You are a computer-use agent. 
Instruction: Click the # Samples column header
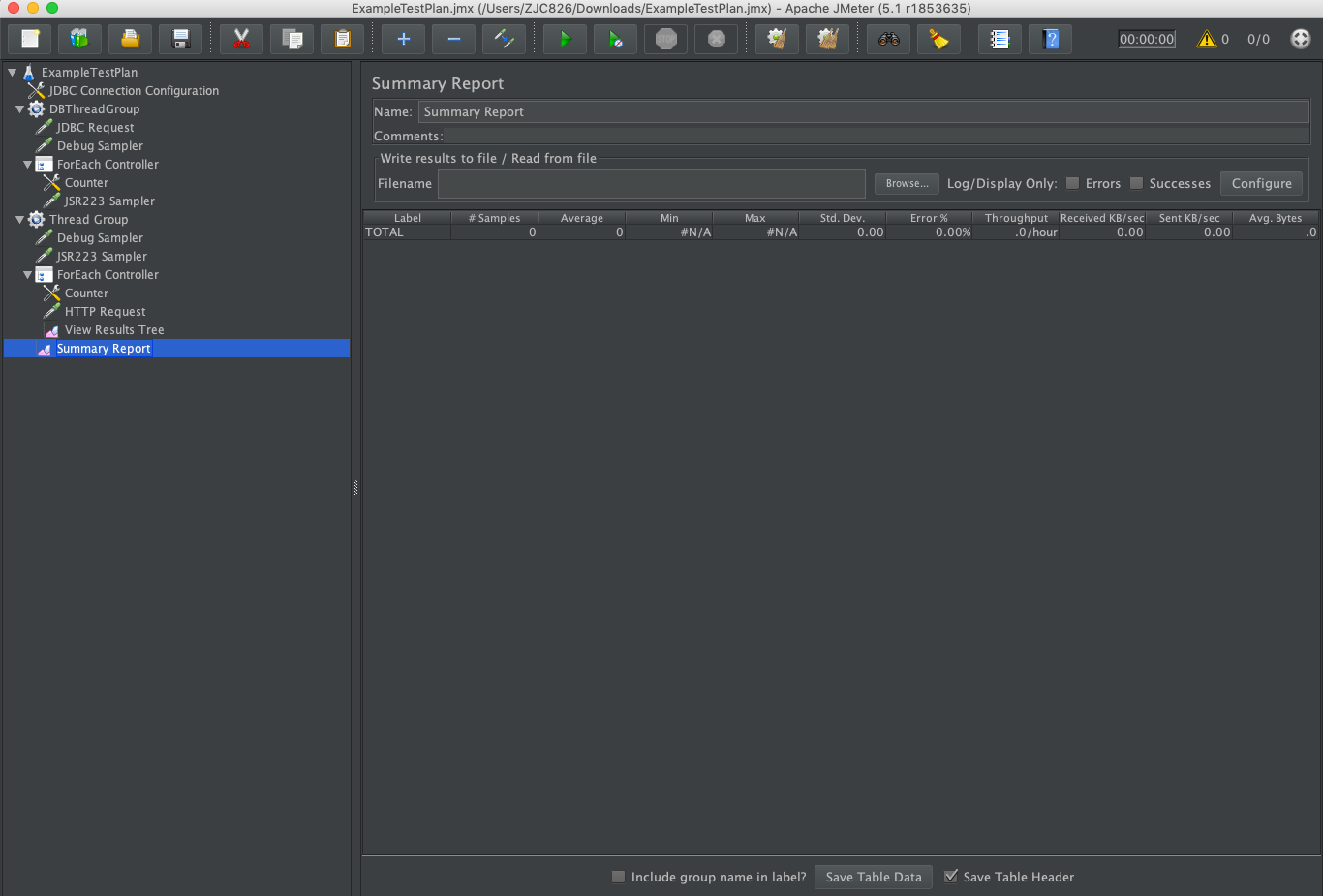point(494,218)
